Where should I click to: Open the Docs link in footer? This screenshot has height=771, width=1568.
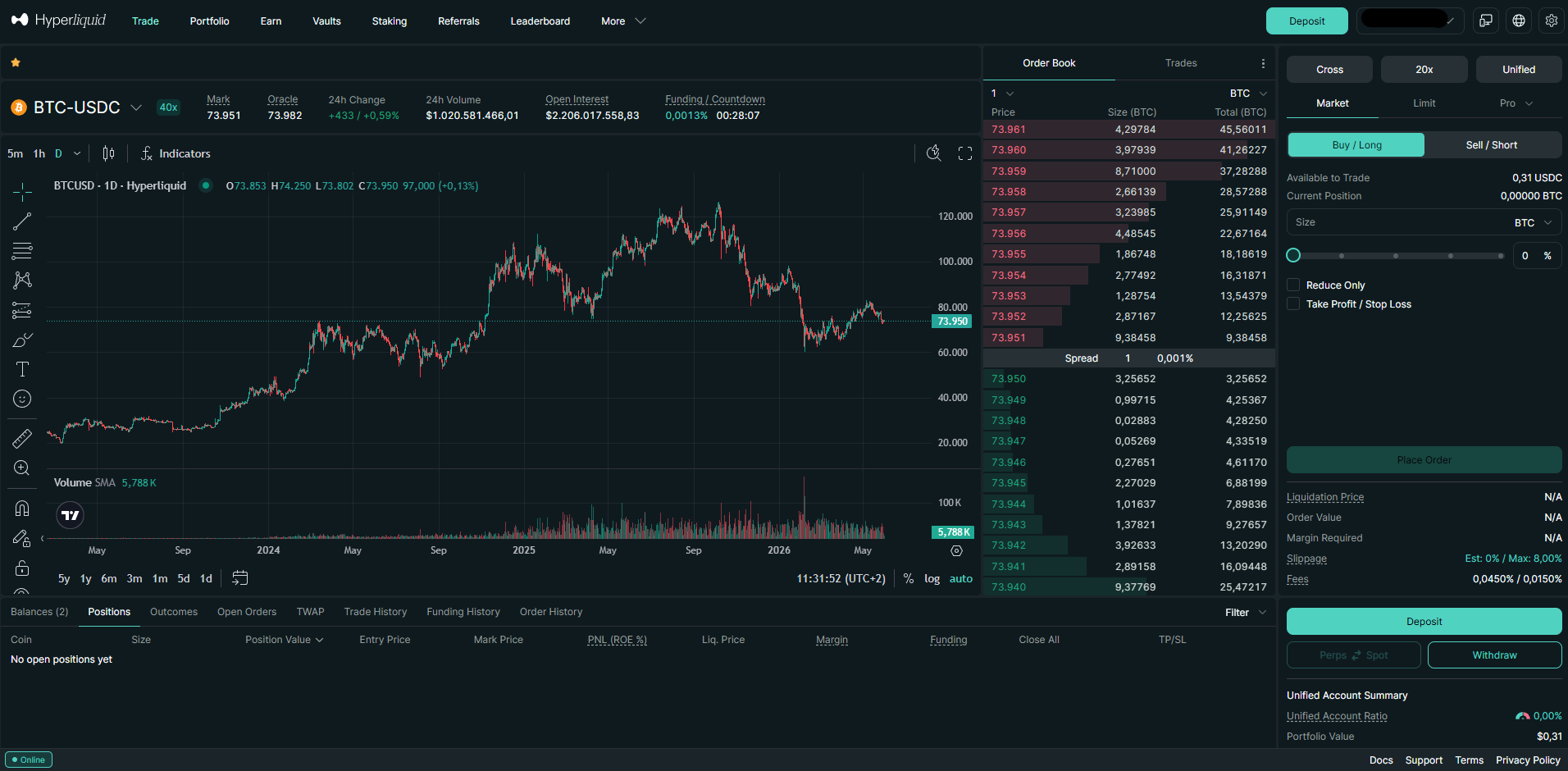(x=1381, y=760)
